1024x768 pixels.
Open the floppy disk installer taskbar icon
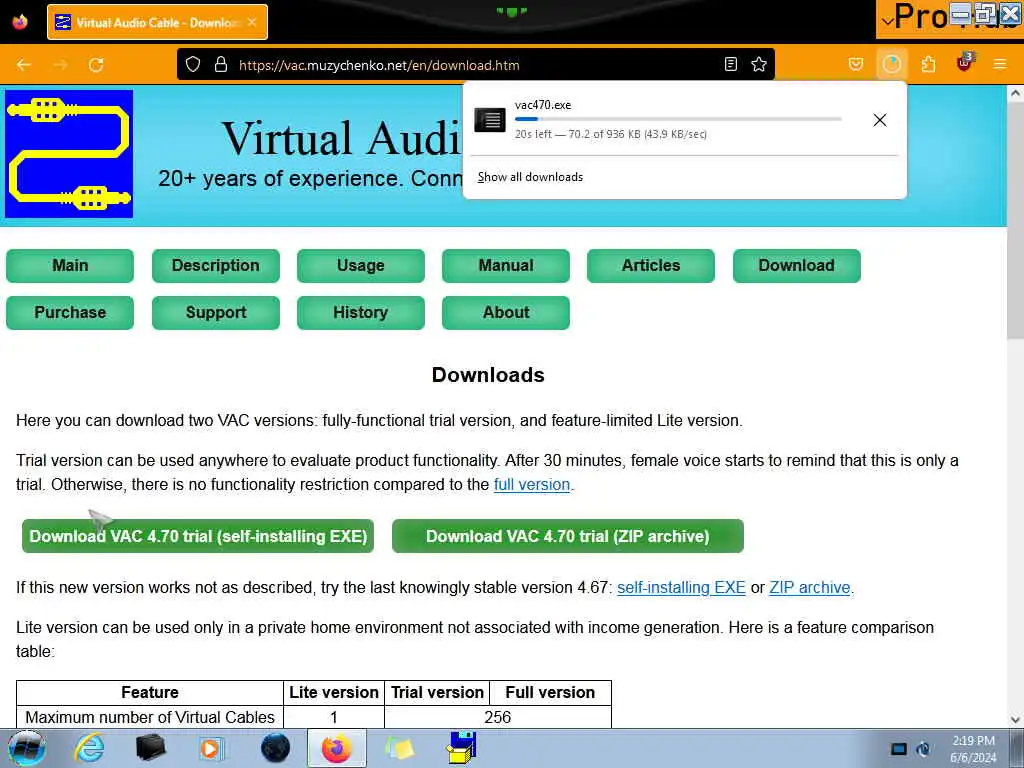click(461, 748)
